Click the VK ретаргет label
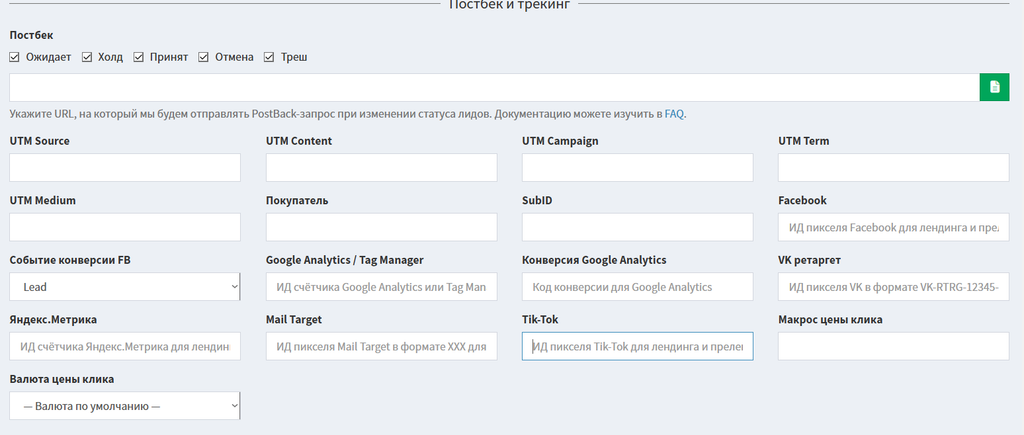Image resolution: width=1024 pixels, height=435 pixels. 809,260
